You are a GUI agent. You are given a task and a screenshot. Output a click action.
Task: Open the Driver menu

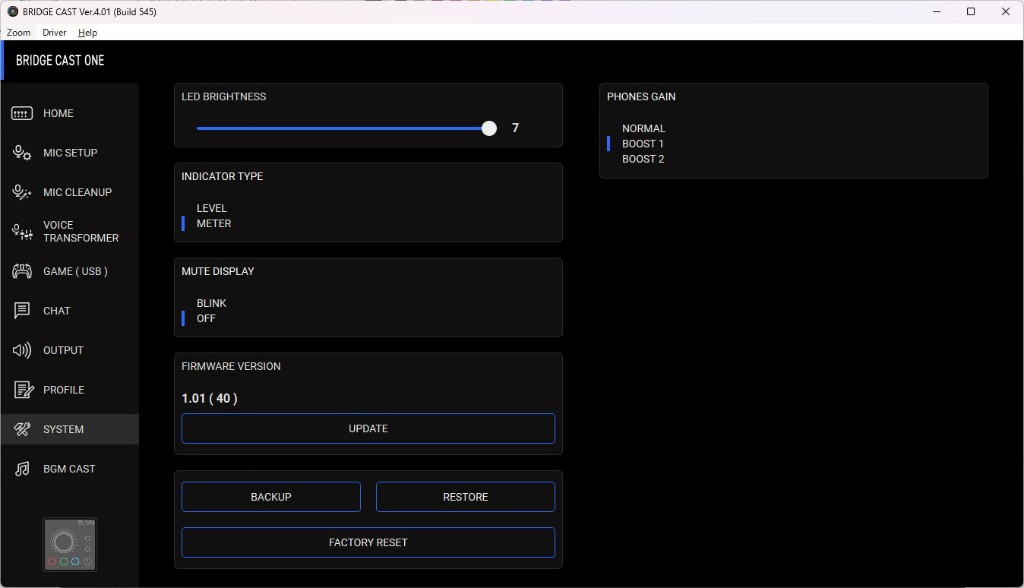click(54, 33)
